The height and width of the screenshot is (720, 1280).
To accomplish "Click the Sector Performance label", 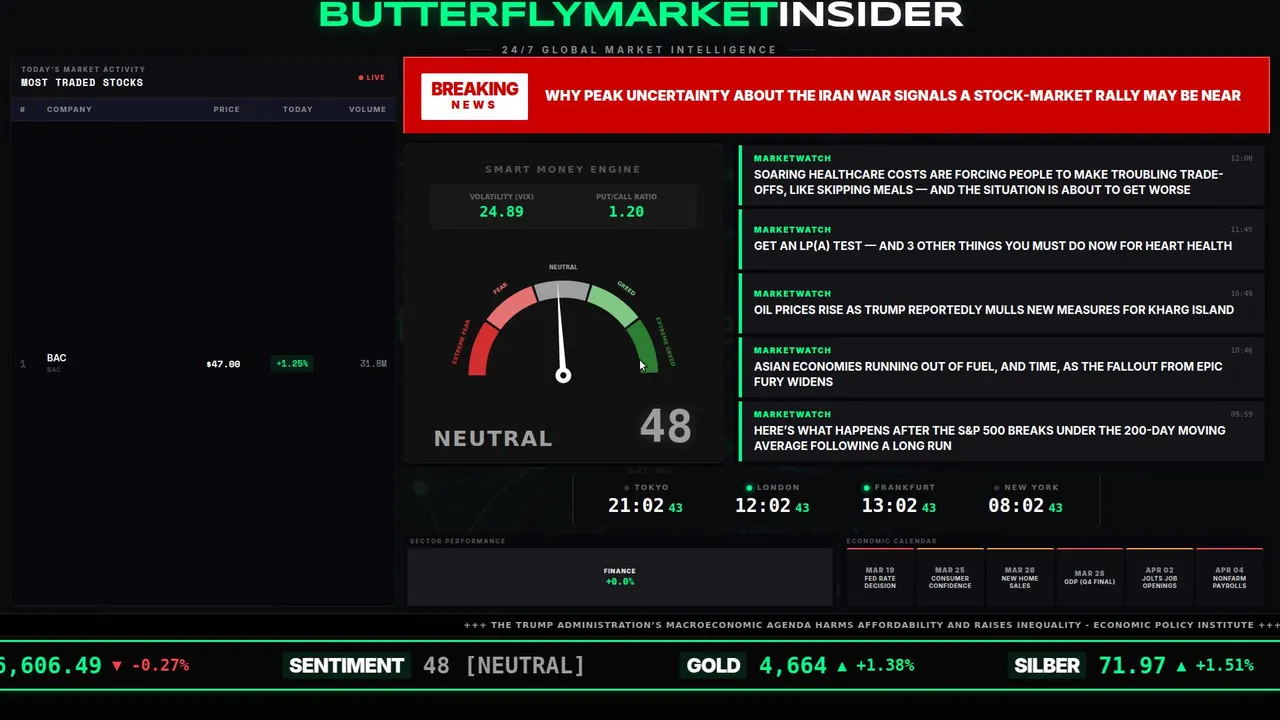I will (x=457, y=541).
